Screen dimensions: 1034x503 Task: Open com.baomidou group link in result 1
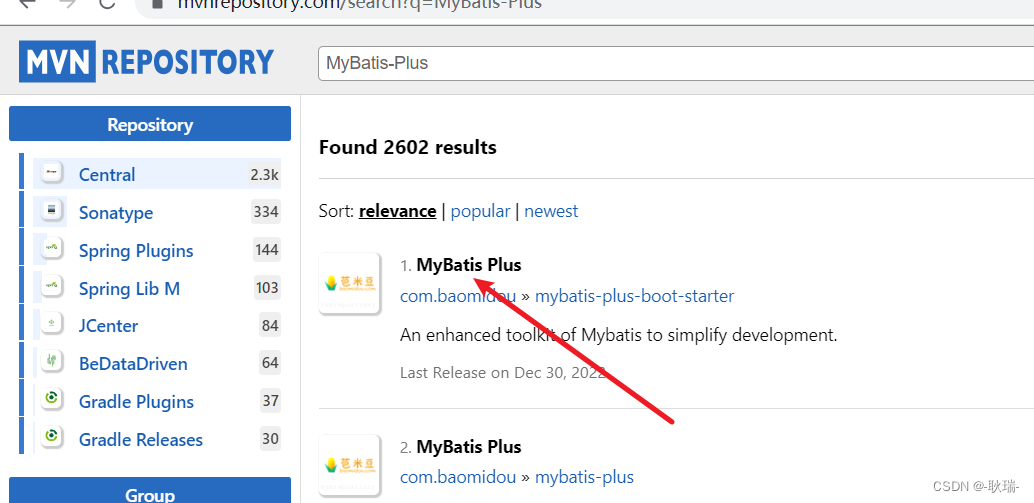click(x=458, y=296)
